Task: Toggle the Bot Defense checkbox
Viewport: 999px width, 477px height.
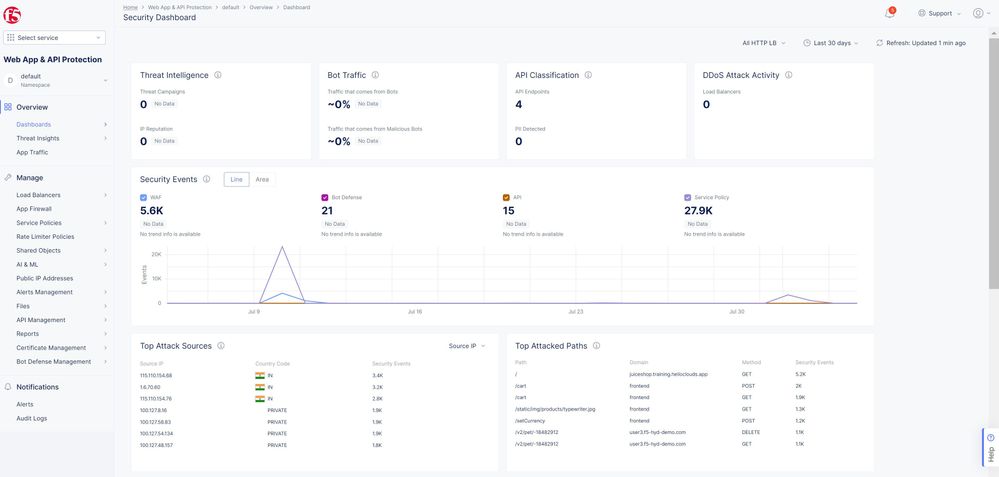Action: [x=325, y=198]
